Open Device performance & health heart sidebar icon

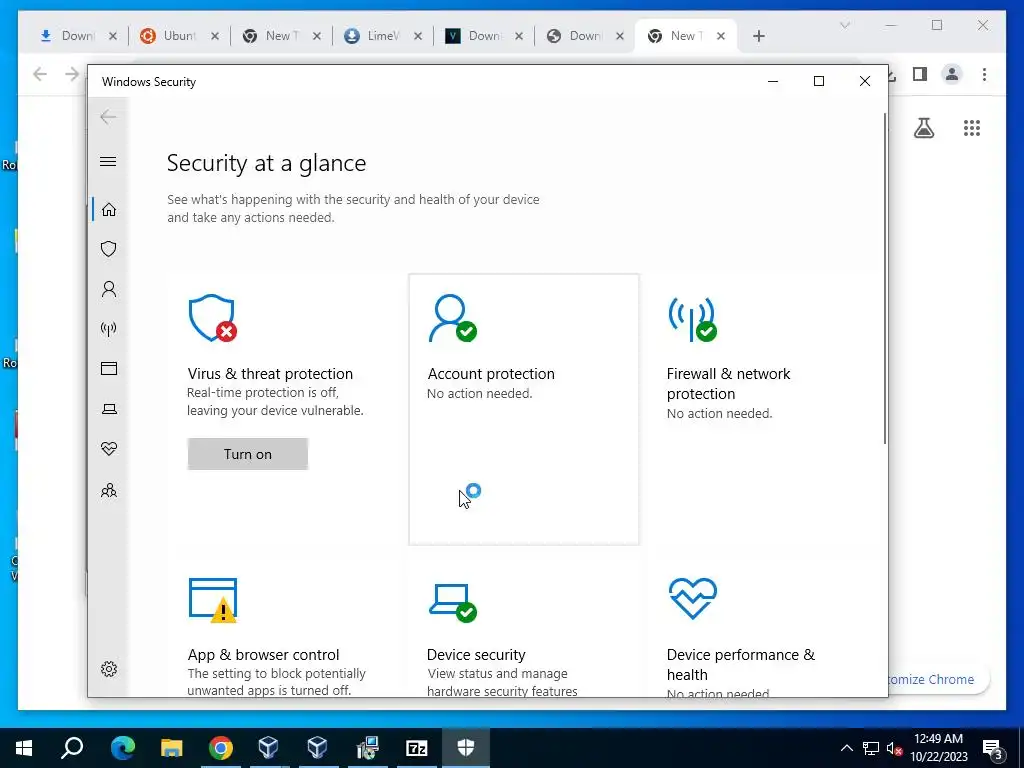tap(109, 449)
